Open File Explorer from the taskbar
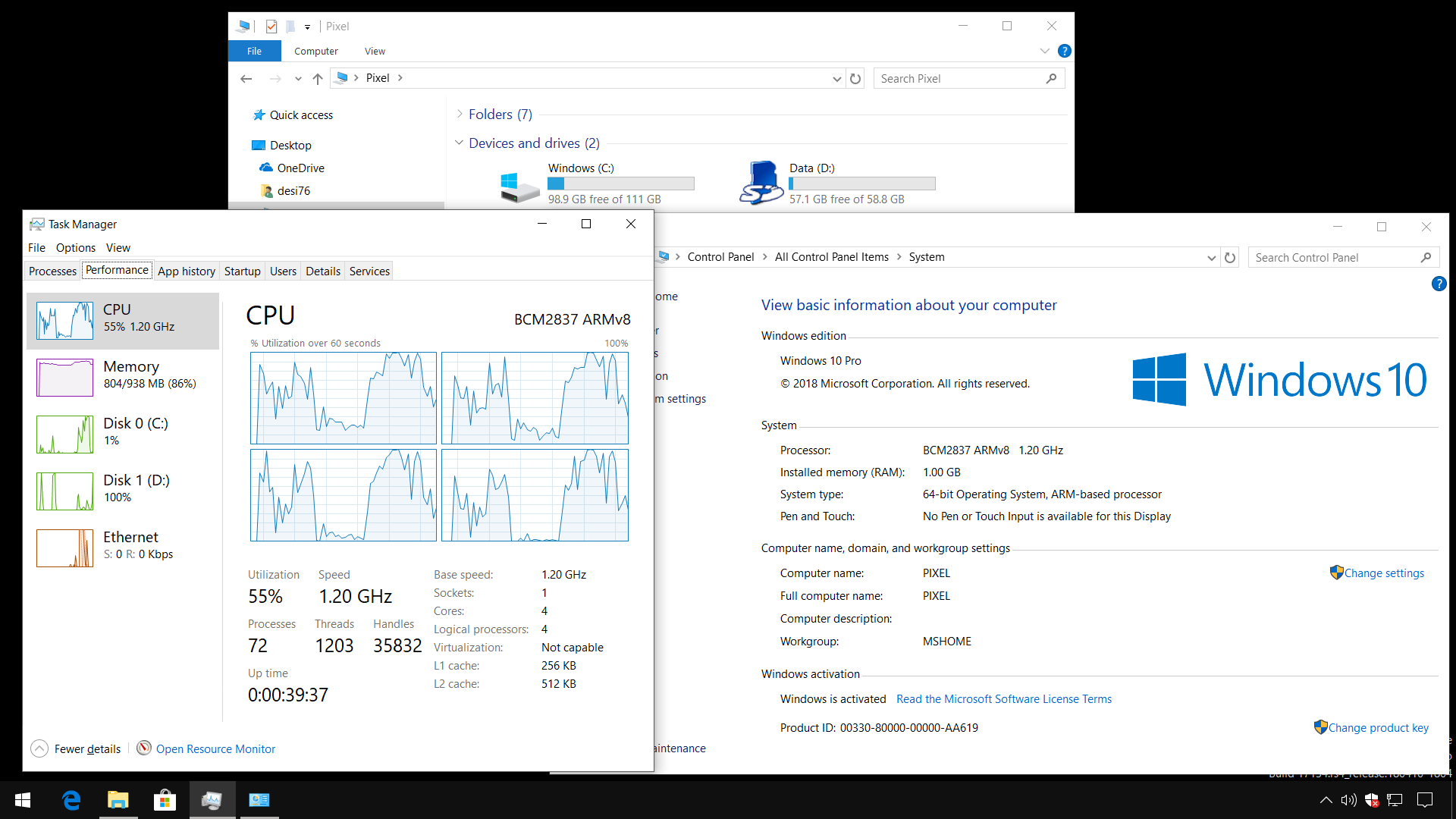The height and width of the screenshot is (819, 1456). 118,800
